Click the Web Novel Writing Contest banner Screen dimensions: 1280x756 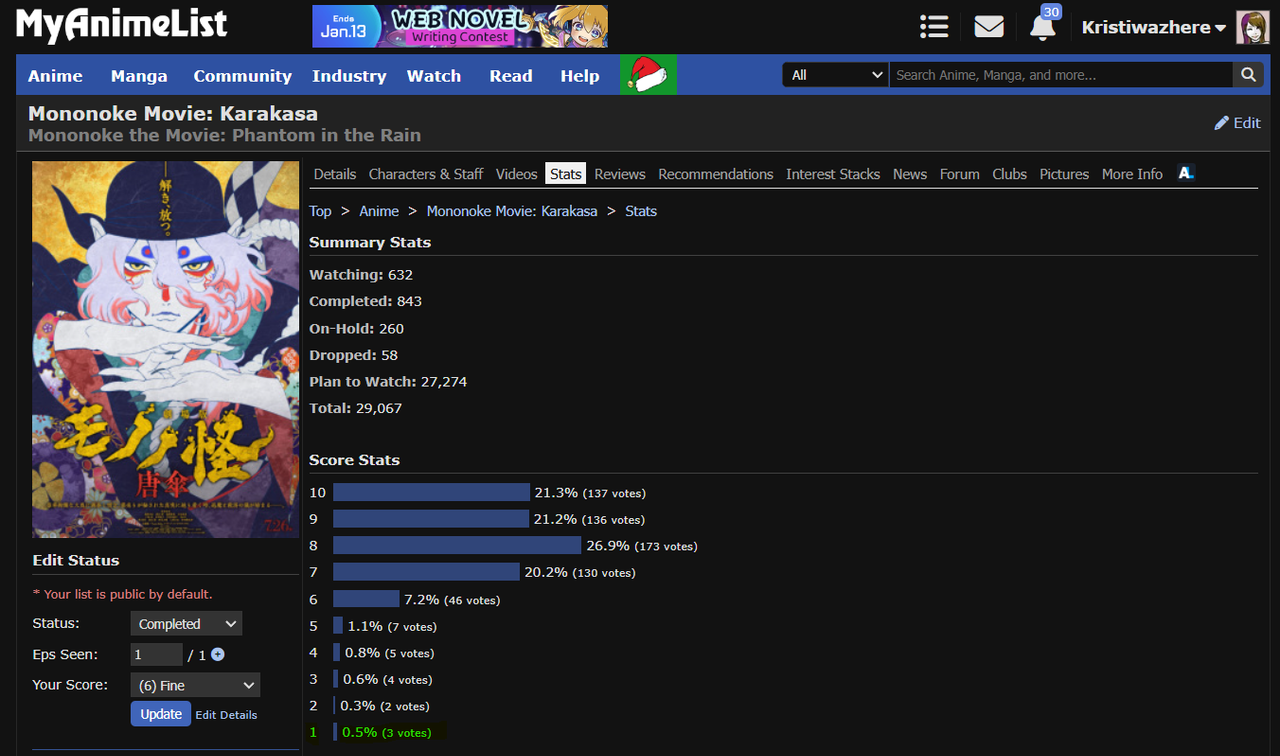click(x=460, y=26)
